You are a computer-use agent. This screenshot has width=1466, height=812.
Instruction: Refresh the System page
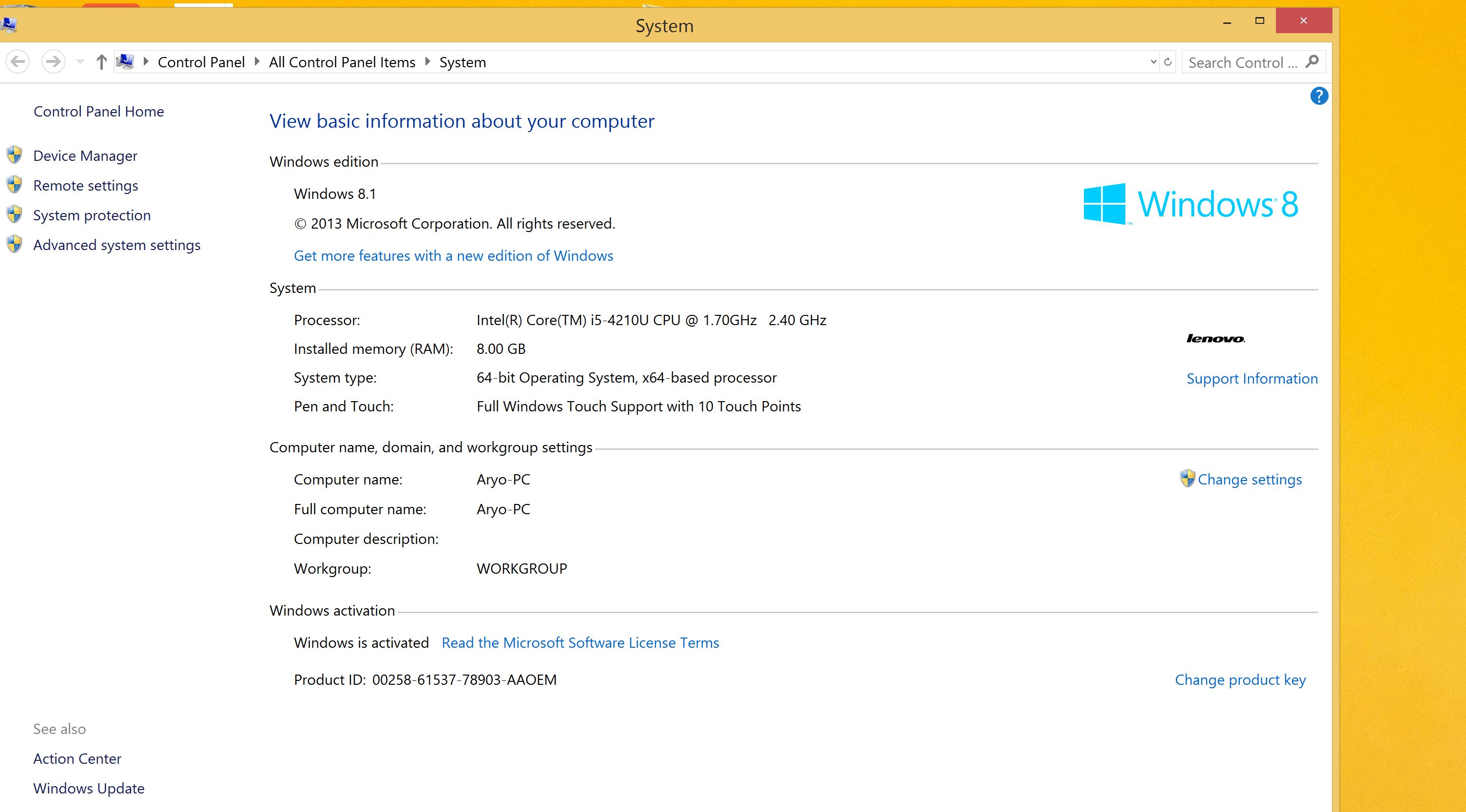coord(1168,61)
